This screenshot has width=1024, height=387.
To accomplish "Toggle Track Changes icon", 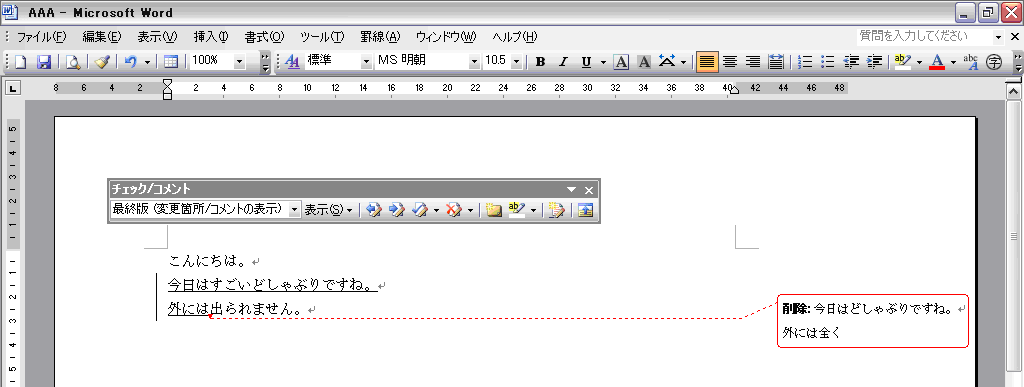I will point(556,209).
